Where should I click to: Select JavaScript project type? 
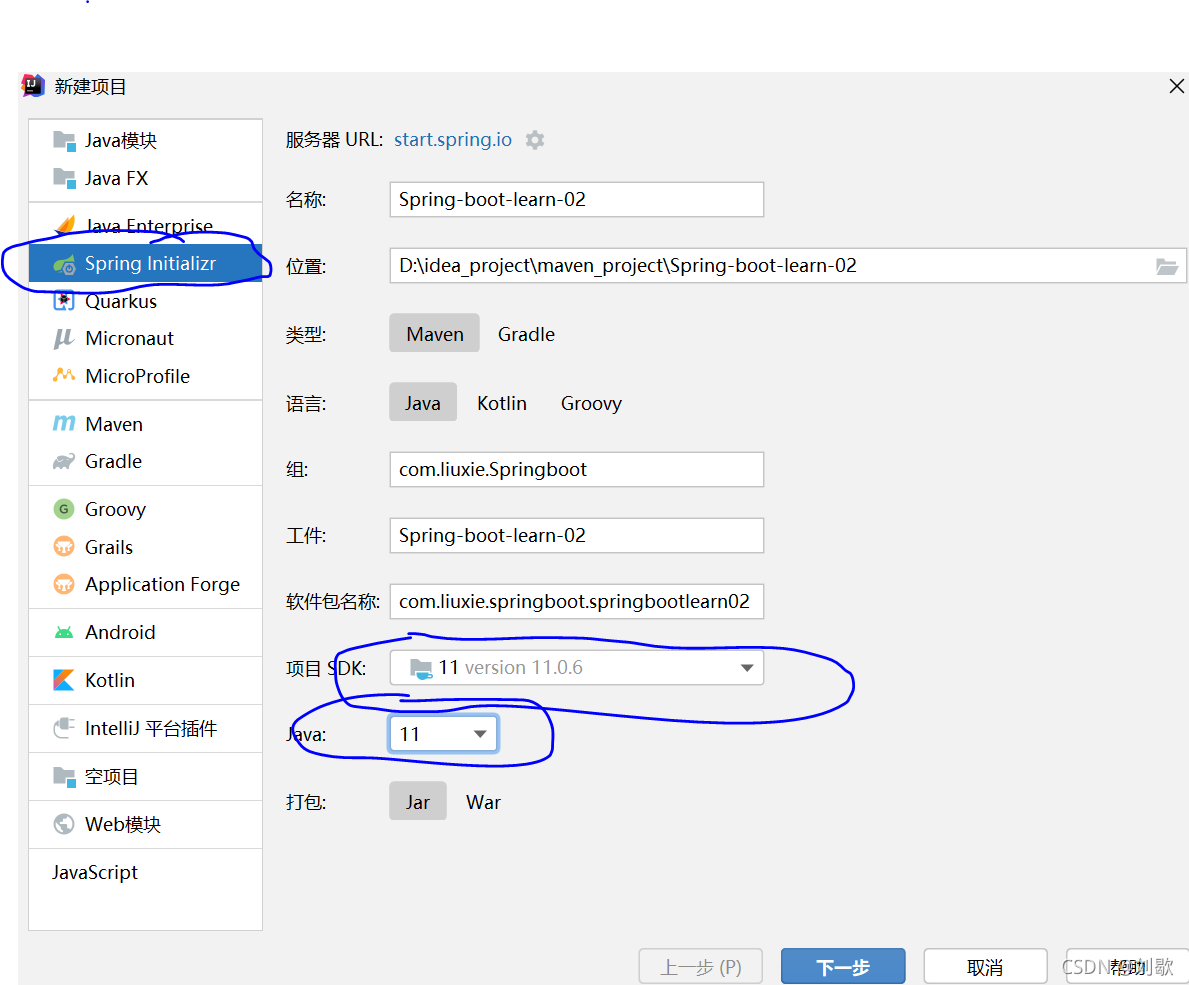pyautogui.click(x=146, y=872)
